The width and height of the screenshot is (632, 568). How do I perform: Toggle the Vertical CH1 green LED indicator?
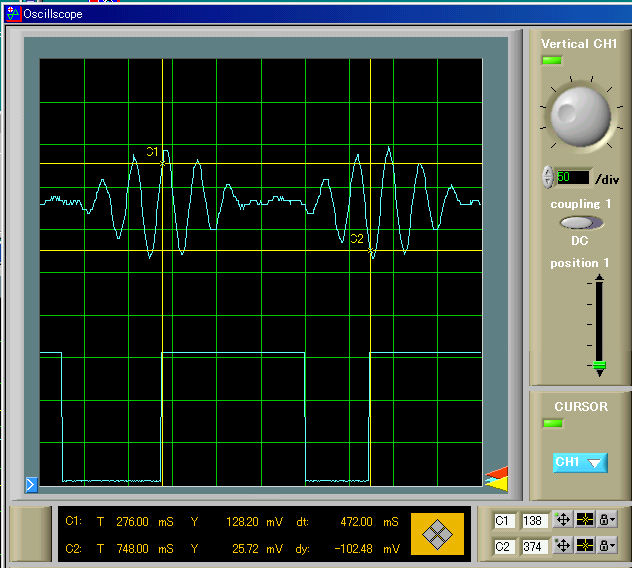(x=552, y=60)
